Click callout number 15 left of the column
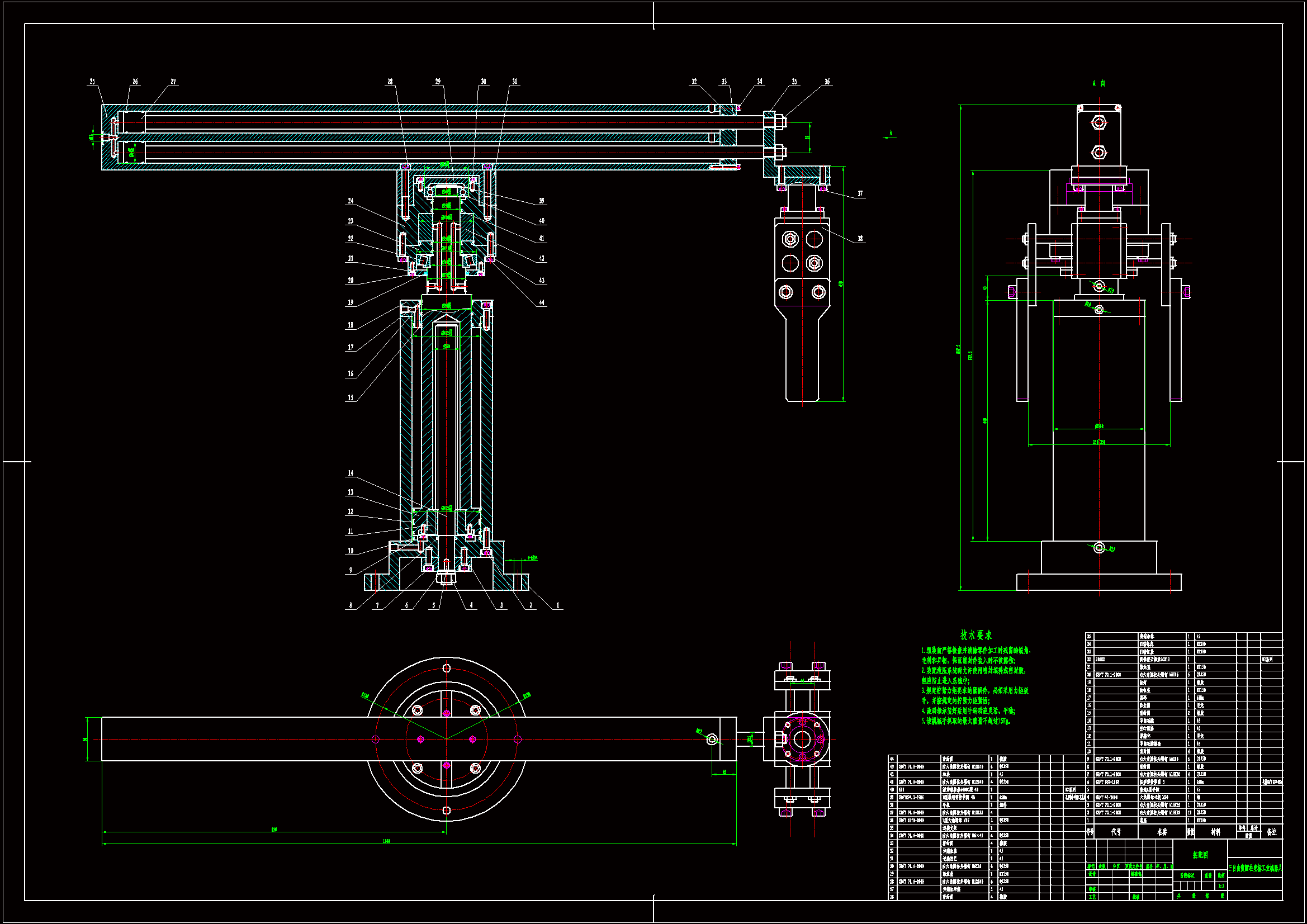Screen dimensions: 1307x924 pos(351,399)
